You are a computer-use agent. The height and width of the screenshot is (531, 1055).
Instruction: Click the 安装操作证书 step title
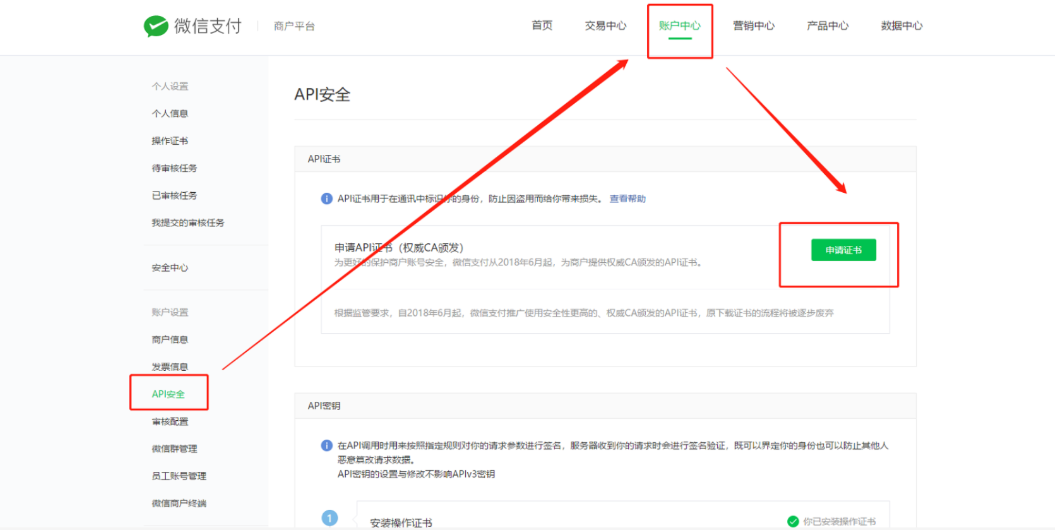(x=401, y=523)
